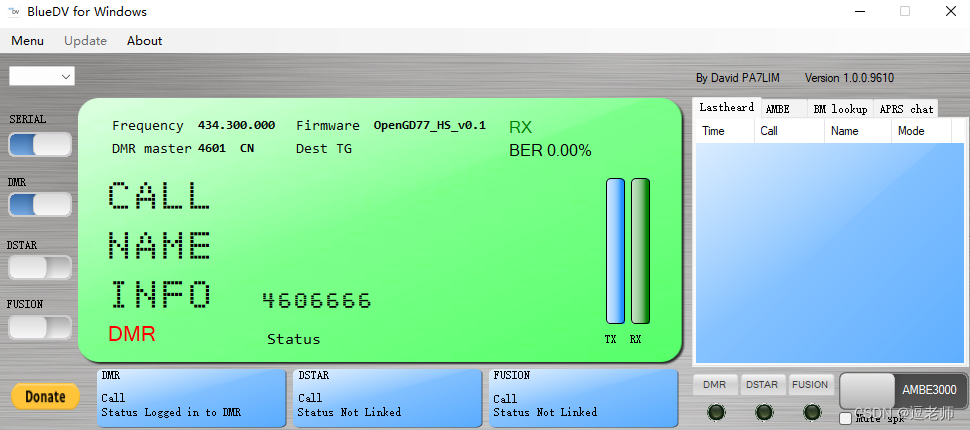
Task: Expand the serial port dropdown
Action: coord(42,76)
